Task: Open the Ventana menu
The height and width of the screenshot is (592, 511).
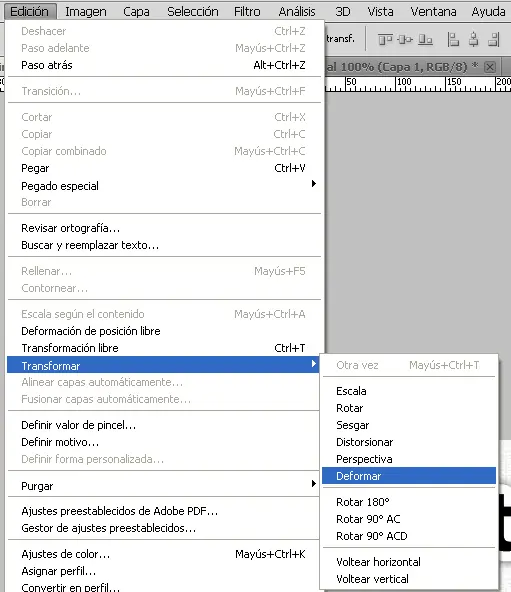Action: point(433,12)
